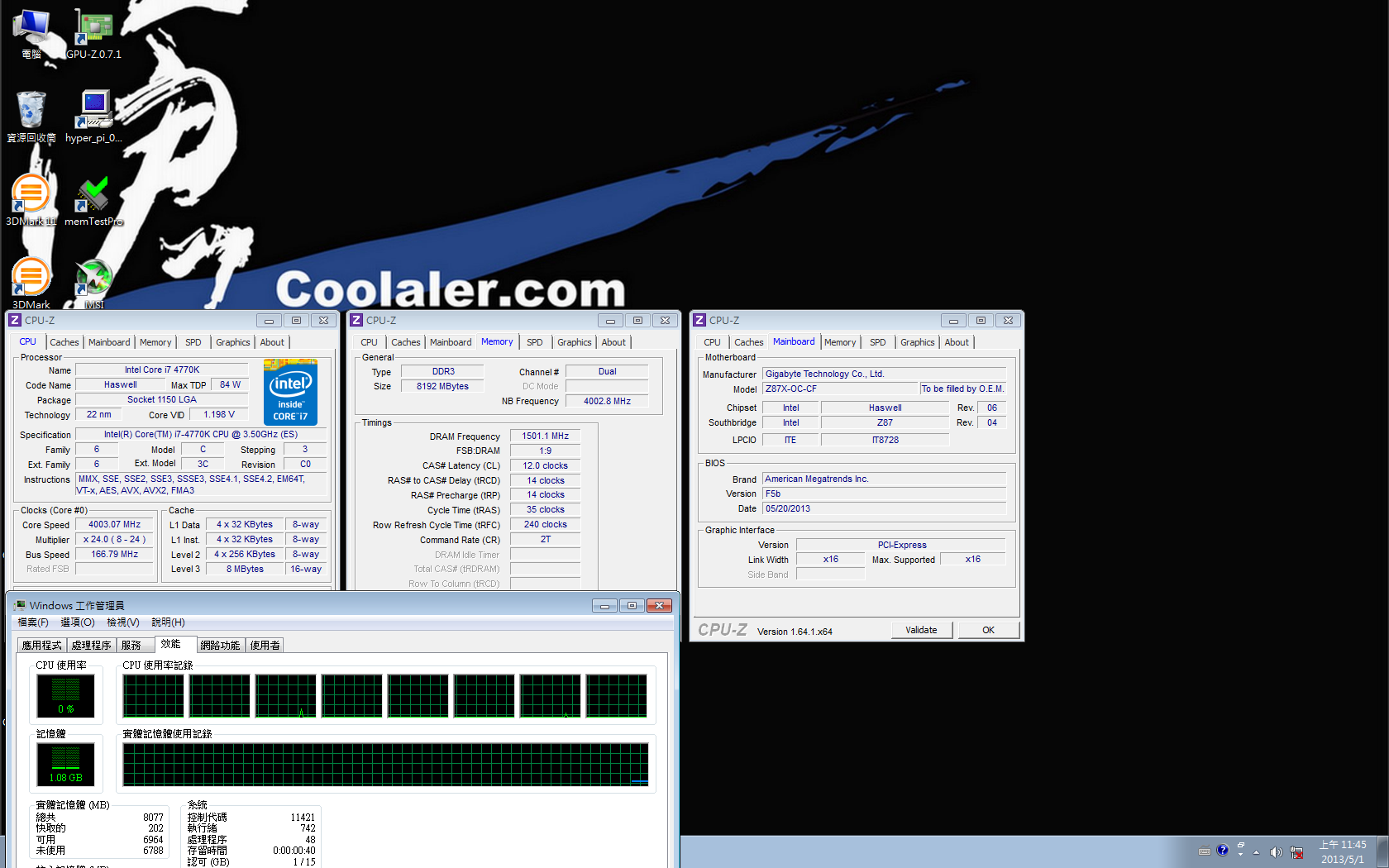Open Mainboard tab in the CPU-Z Memory window
1389x868 pixels.
pos(451,342)
